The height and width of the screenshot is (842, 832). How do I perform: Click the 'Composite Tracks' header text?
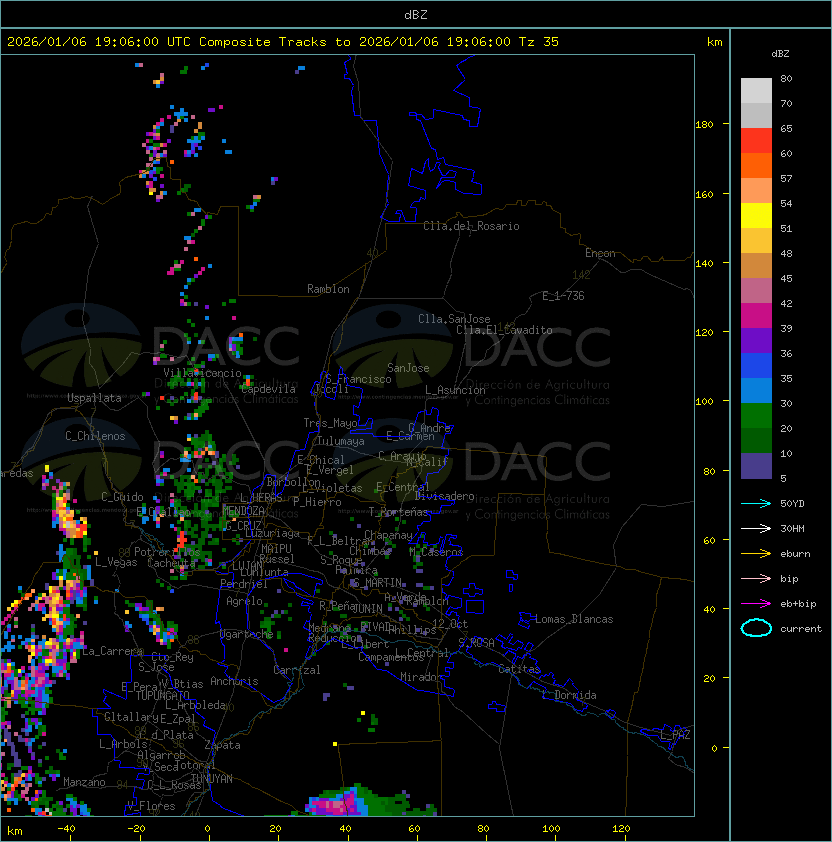coord(263,42)
